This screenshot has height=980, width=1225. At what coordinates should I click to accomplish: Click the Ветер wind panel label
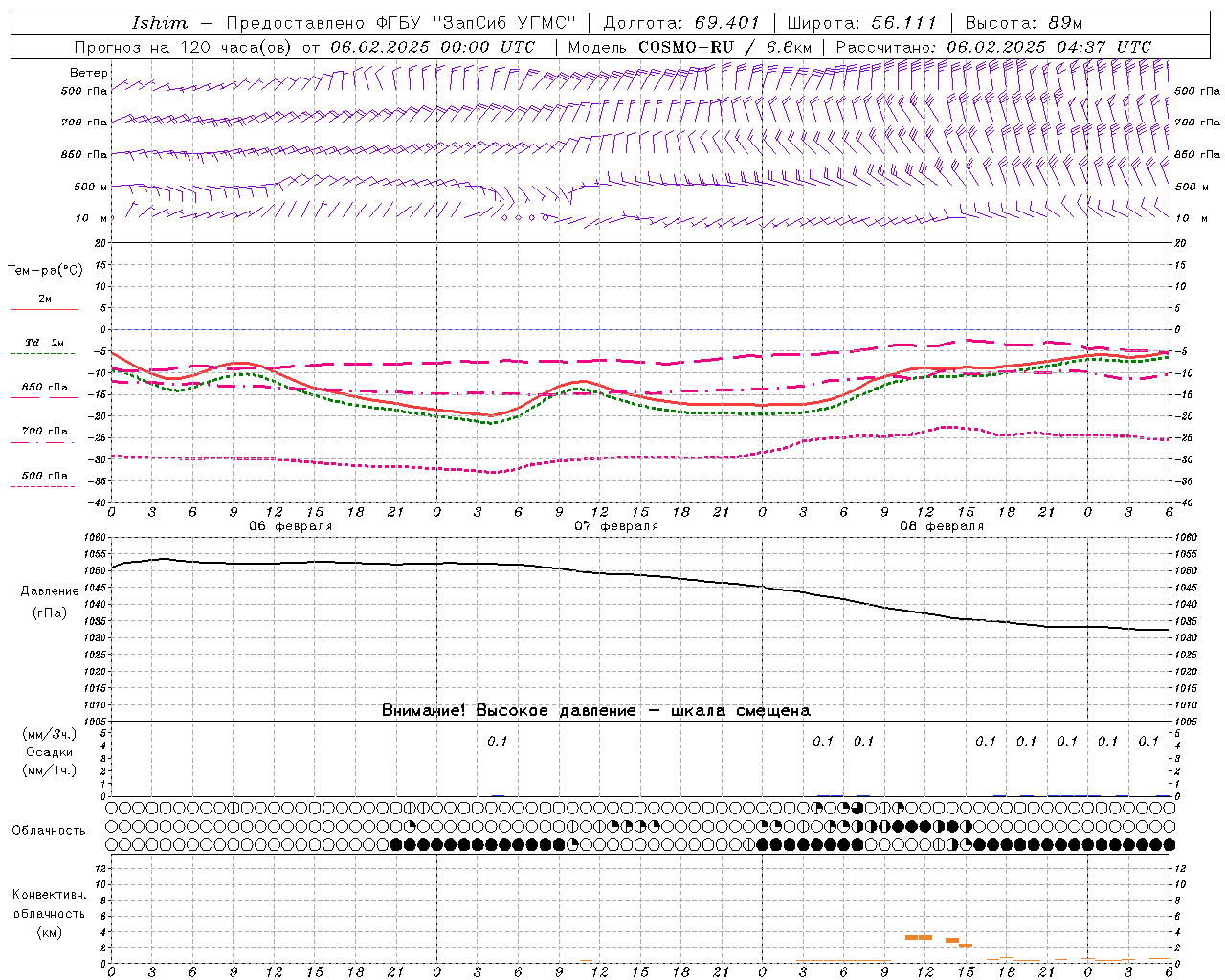click(x=89, y=73)
